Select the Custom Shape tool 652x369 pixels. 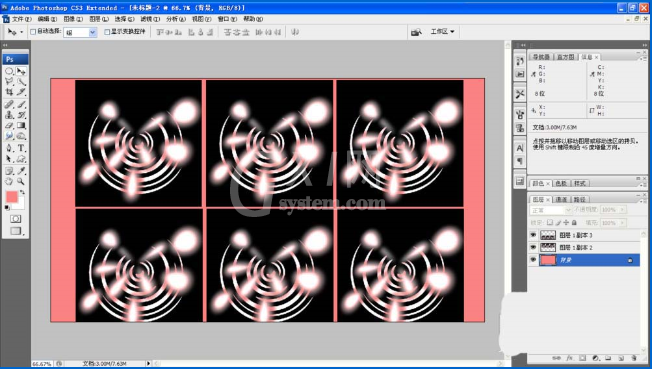point(21,158)
